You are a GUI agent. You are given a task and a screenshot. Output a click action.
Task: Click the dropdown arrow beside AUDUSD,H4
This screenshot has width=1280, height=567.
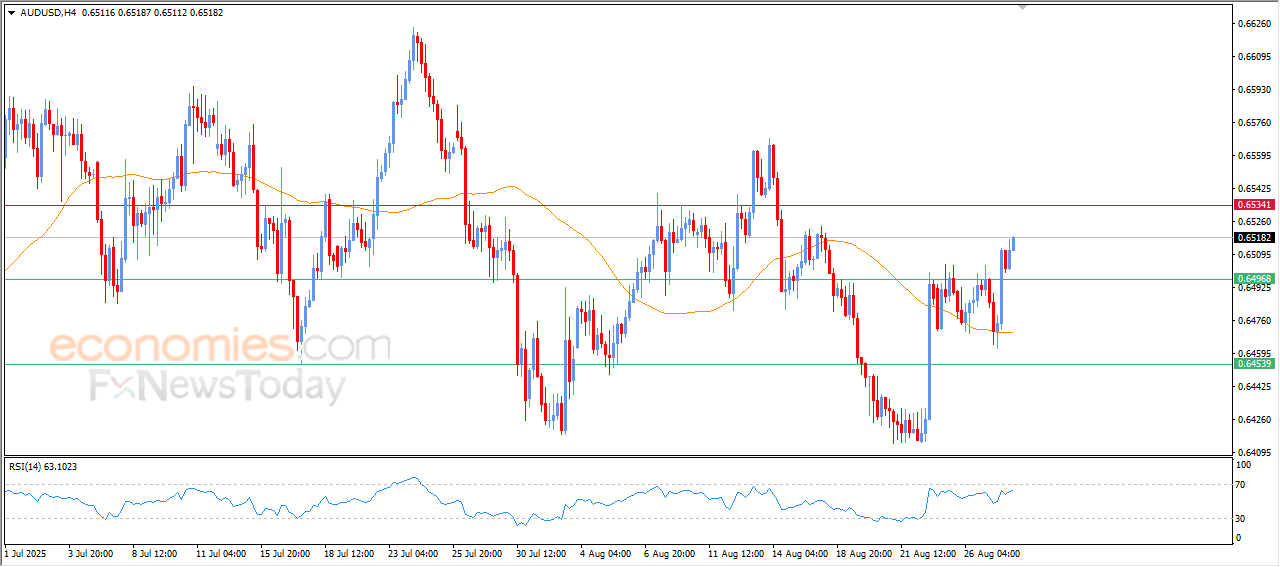tap(11, 13)
